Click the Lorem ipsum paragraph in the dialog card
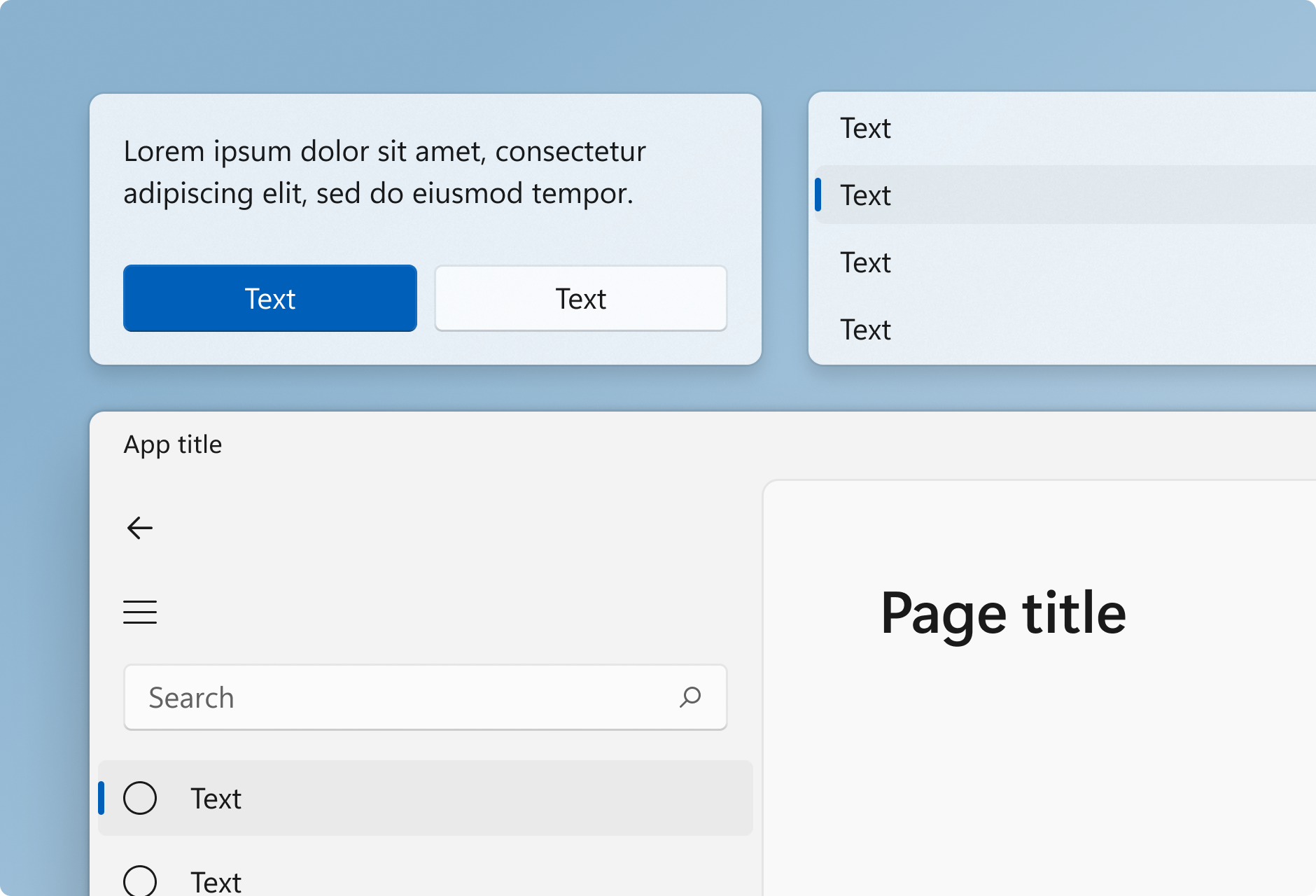 tap(385, 171)
